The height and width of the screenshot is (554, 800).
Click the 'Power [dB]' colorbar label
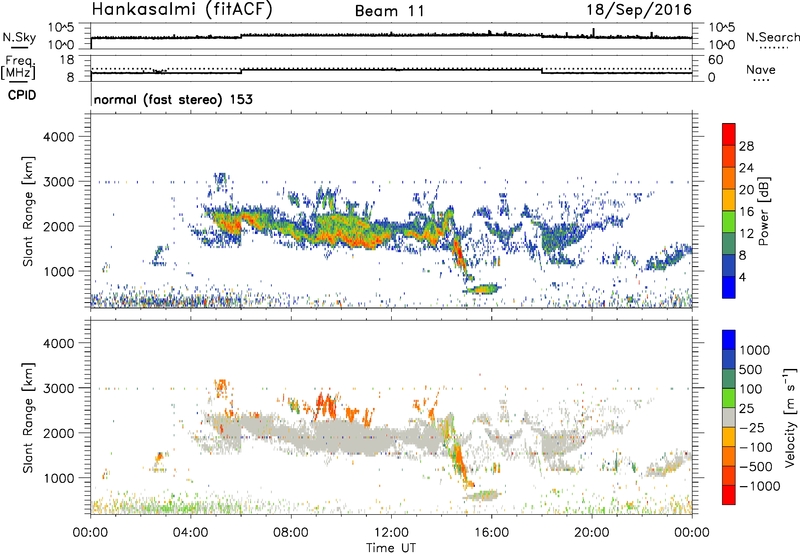763,211
